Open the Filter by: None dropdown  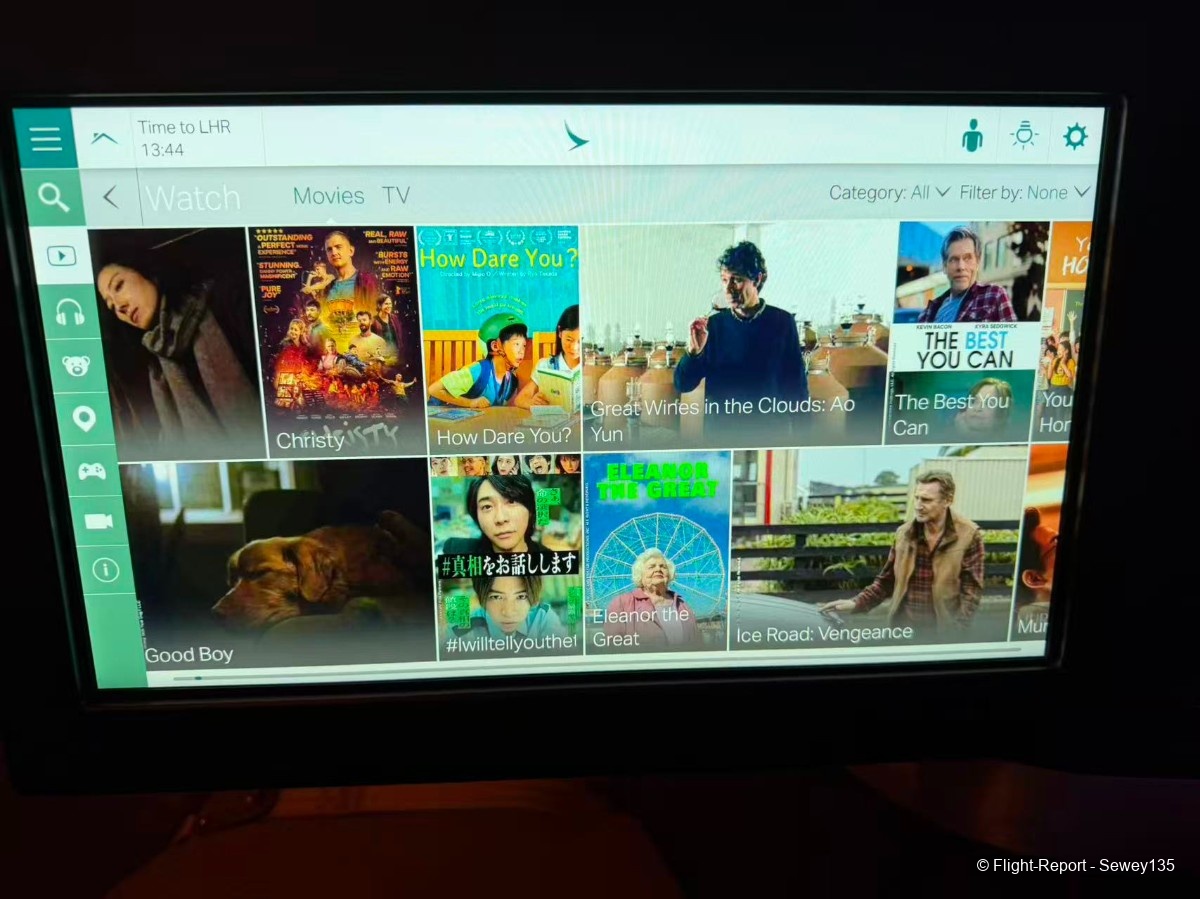pyautogui.click(x=1023, y=193)
